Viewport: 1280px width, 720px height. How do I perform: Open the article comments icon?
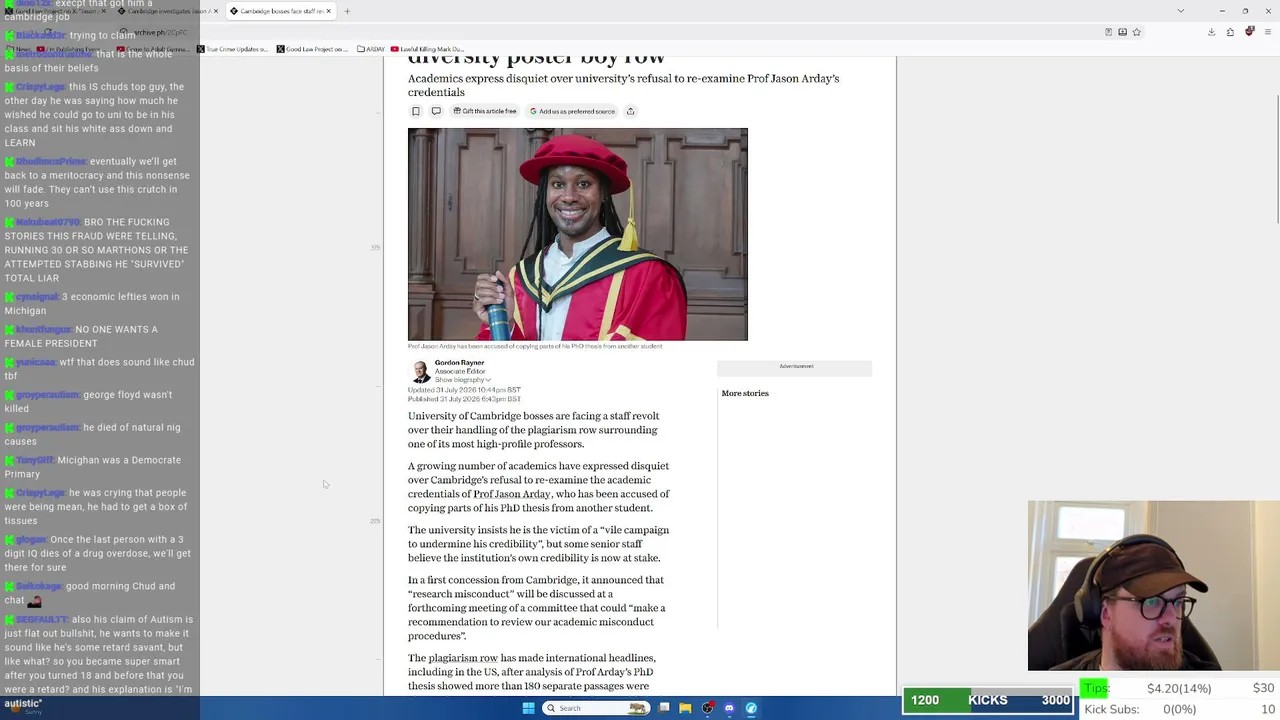436,111
